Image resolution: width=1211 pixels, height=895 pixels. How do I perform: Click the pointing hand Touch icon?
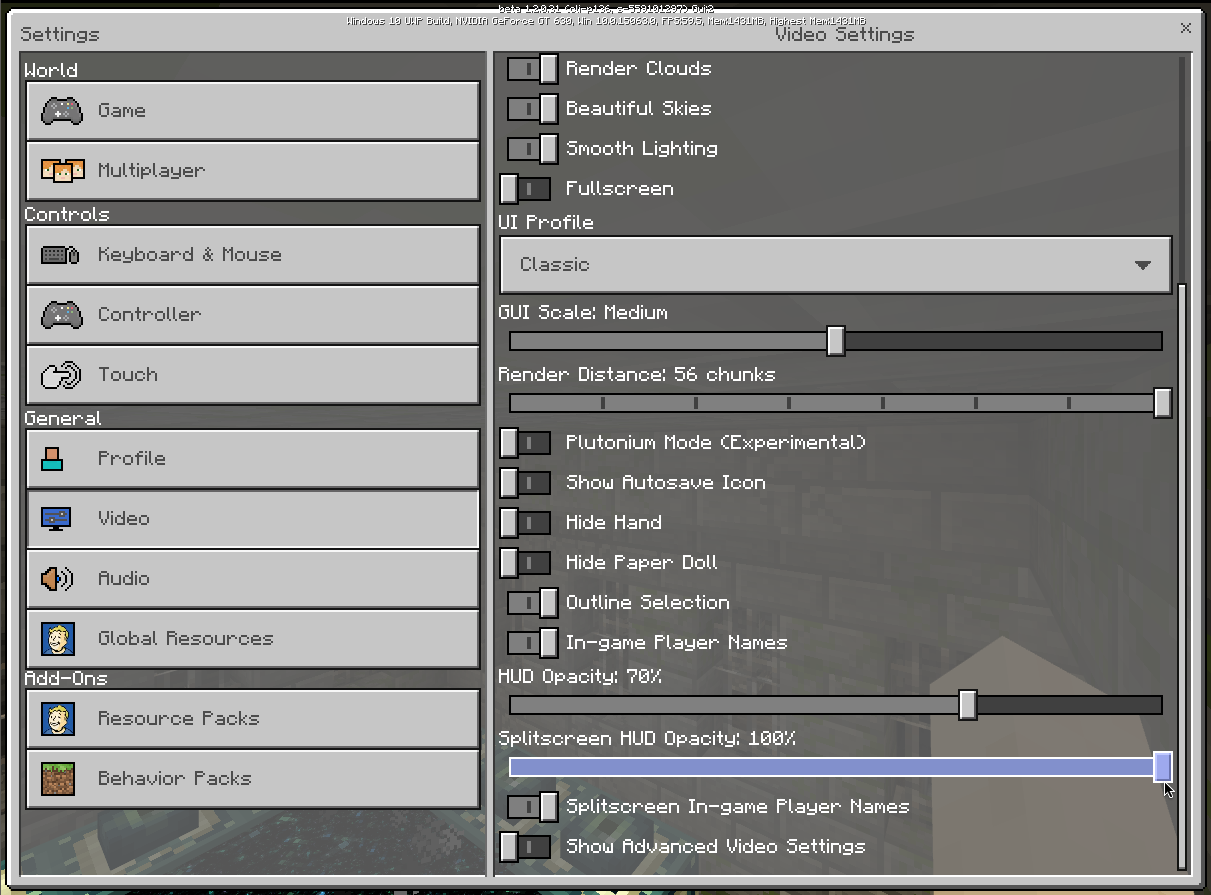(61, 375)
